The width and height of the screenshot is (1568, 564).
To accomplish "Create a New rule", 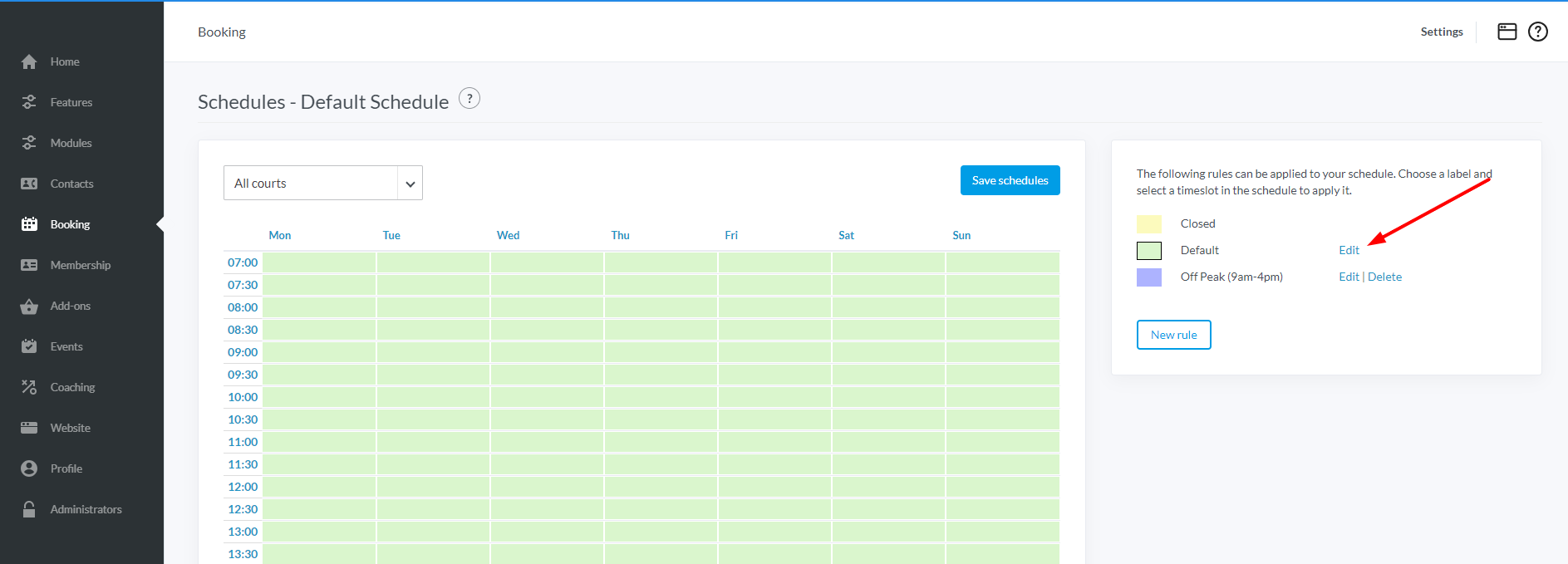I will (x=1173, y=335).
